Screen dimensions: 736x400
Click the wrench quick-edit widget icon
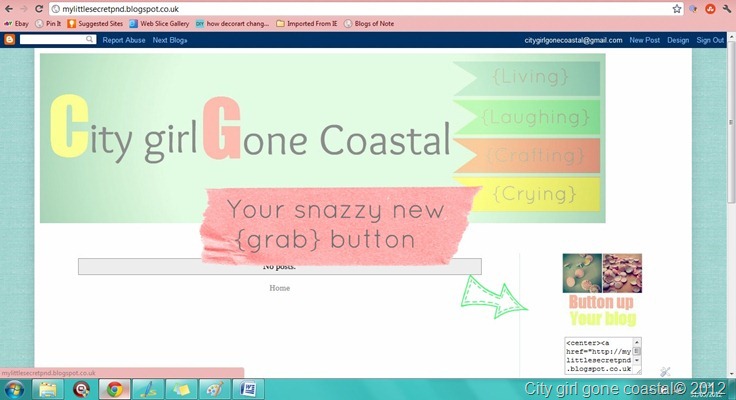click(x=665, y=372)
